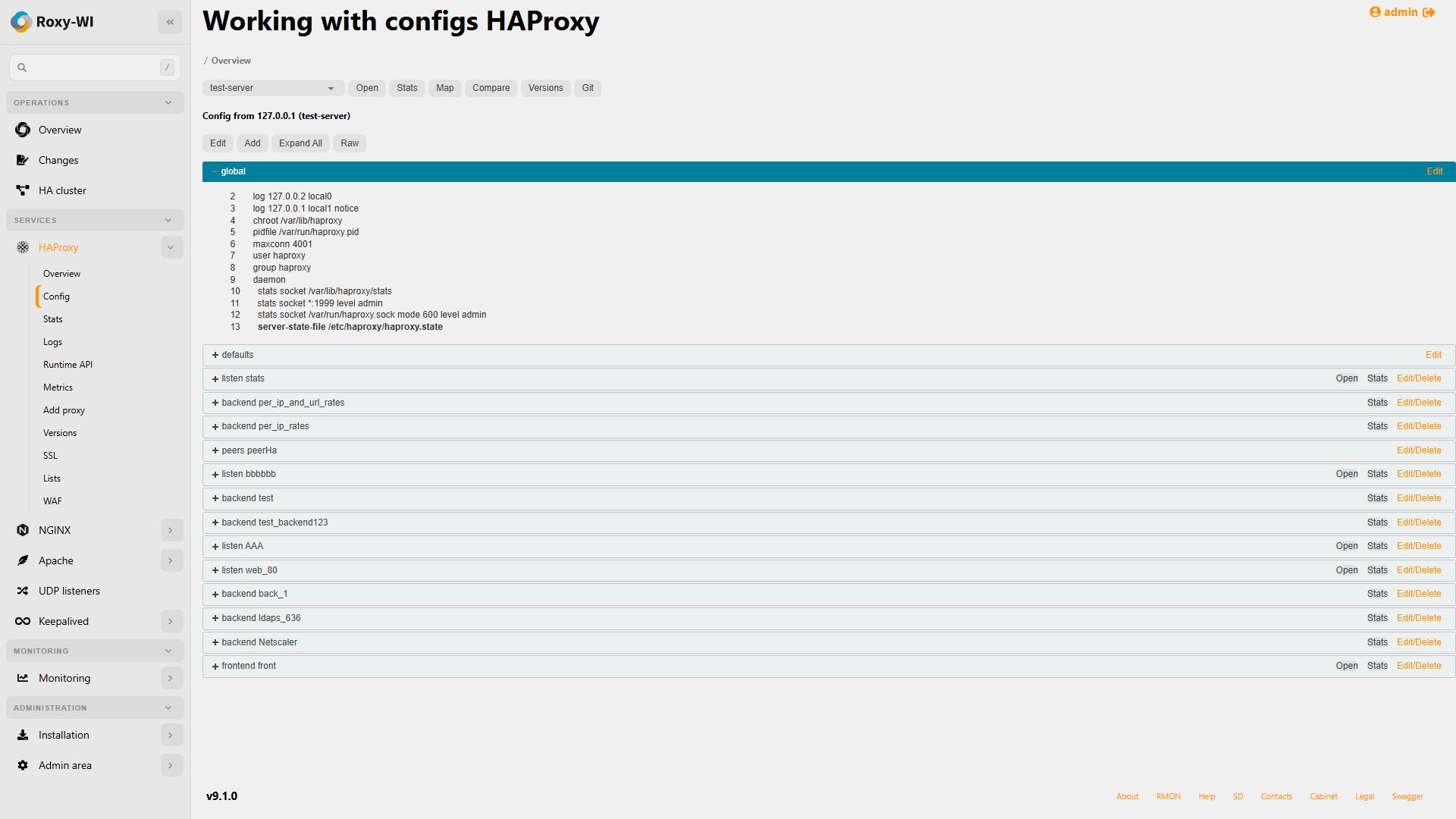This screenshot has height=819, width=1456.
Task: Click the slash shortcut hint in search
Action: point(167,67)
